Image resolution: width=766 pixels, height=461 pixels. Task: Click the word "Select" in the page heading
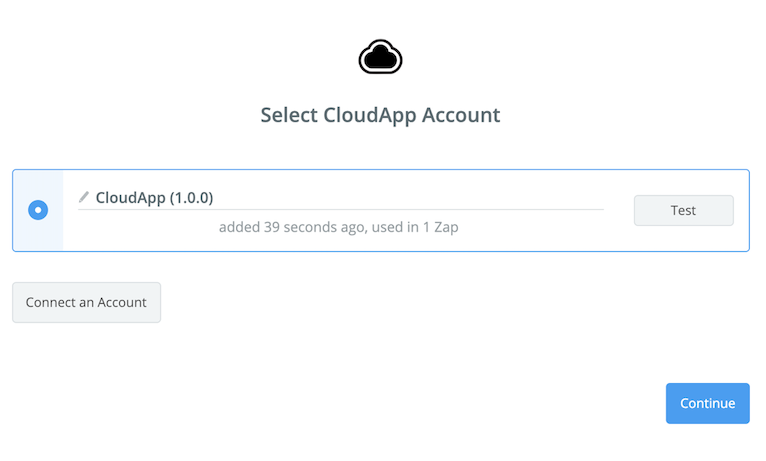pyautogui.click(x=289, y=115)
